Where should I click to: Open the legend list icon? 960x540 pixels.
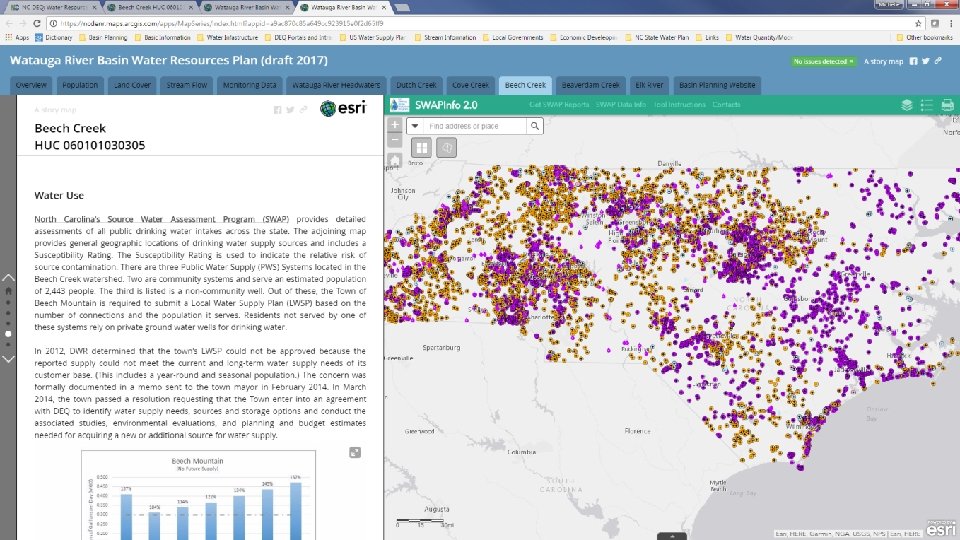click(927, 105)
